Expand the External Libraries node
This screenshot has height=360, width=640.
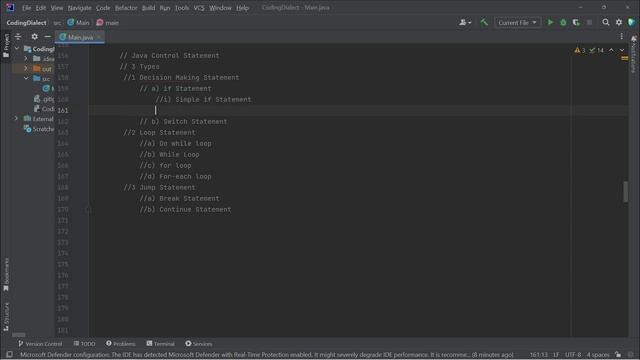point(17,119)
